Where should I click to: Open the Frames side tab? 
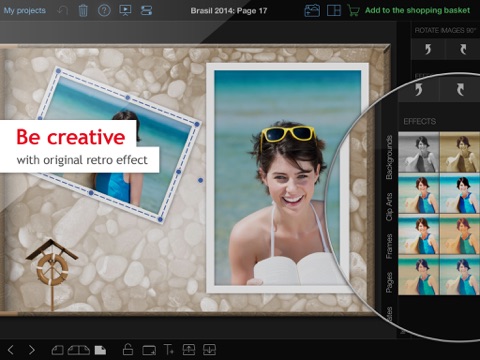point(389,246)
